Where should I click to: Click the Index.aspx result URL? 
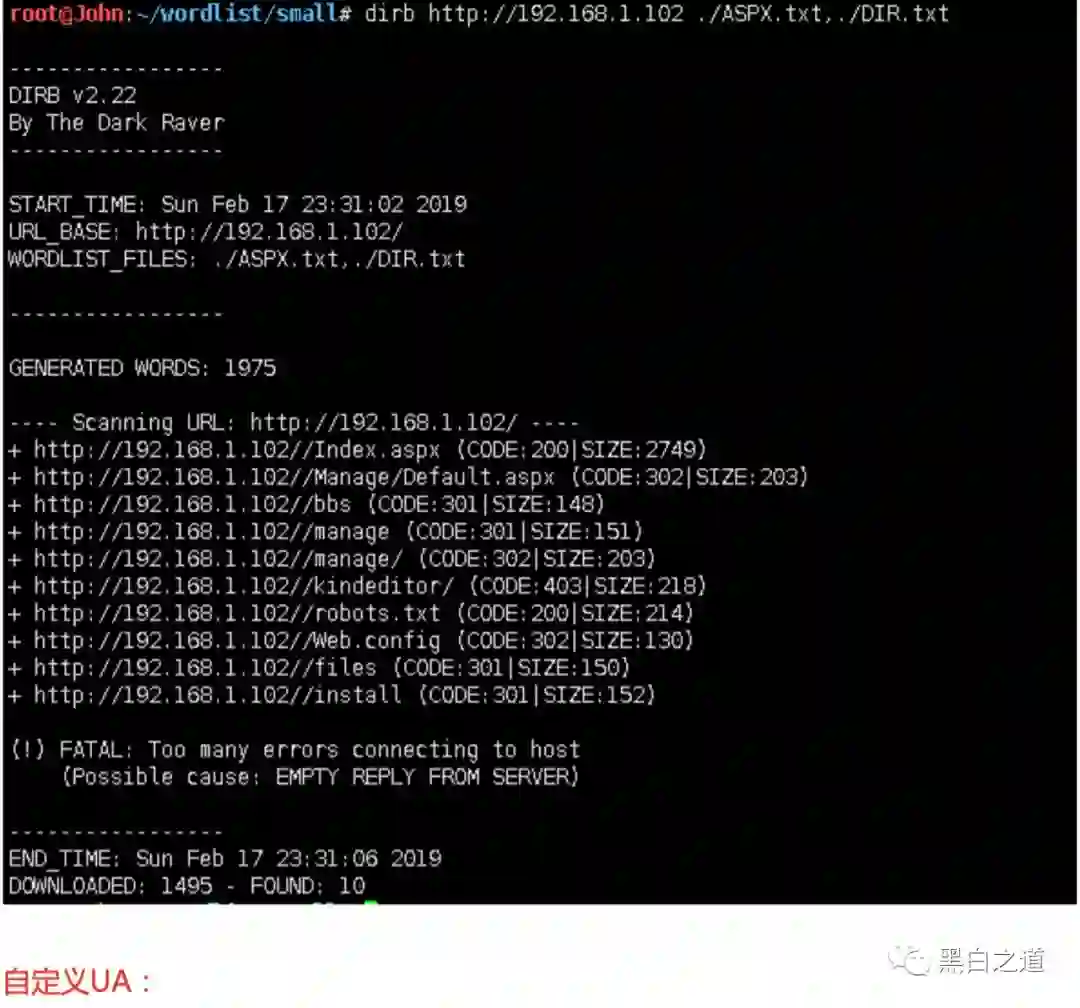pyautogui.click(x=237, y=450)
